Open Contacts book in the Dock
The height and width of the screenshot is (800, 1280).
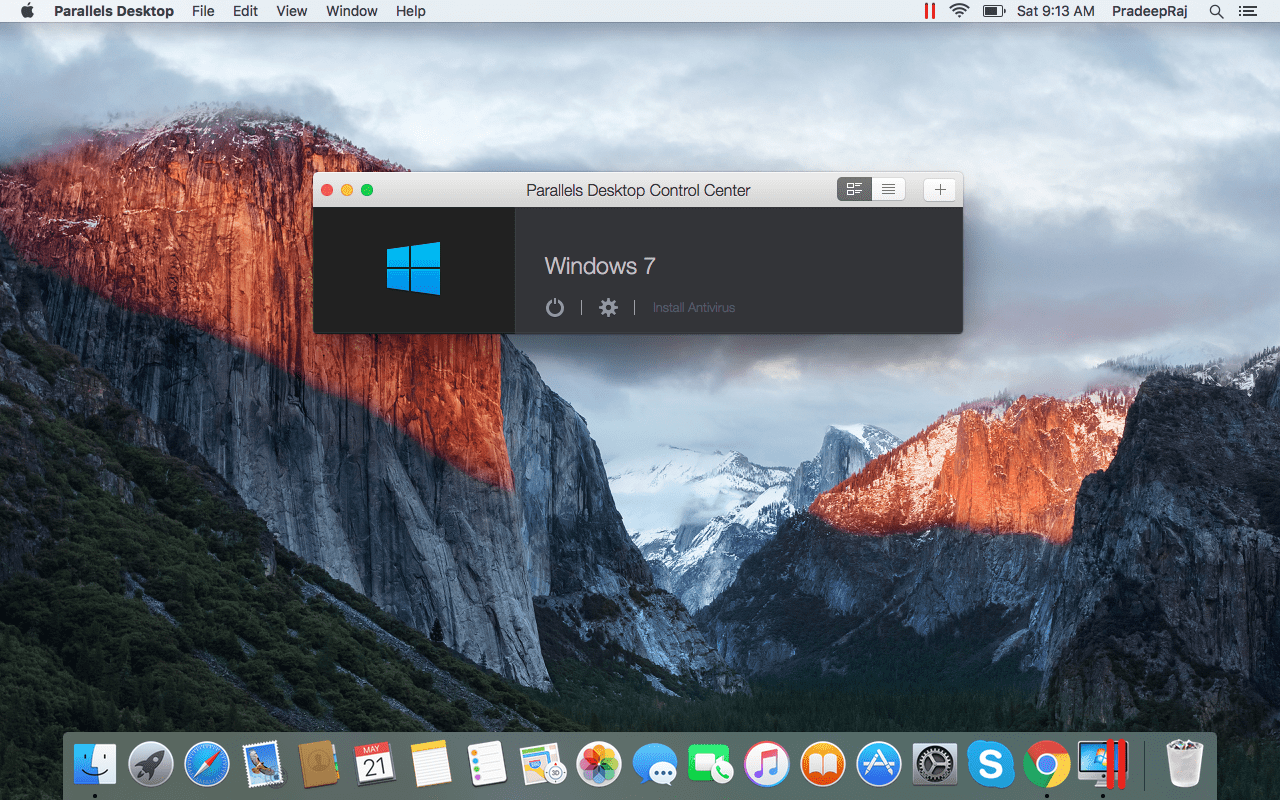[319, 765]
